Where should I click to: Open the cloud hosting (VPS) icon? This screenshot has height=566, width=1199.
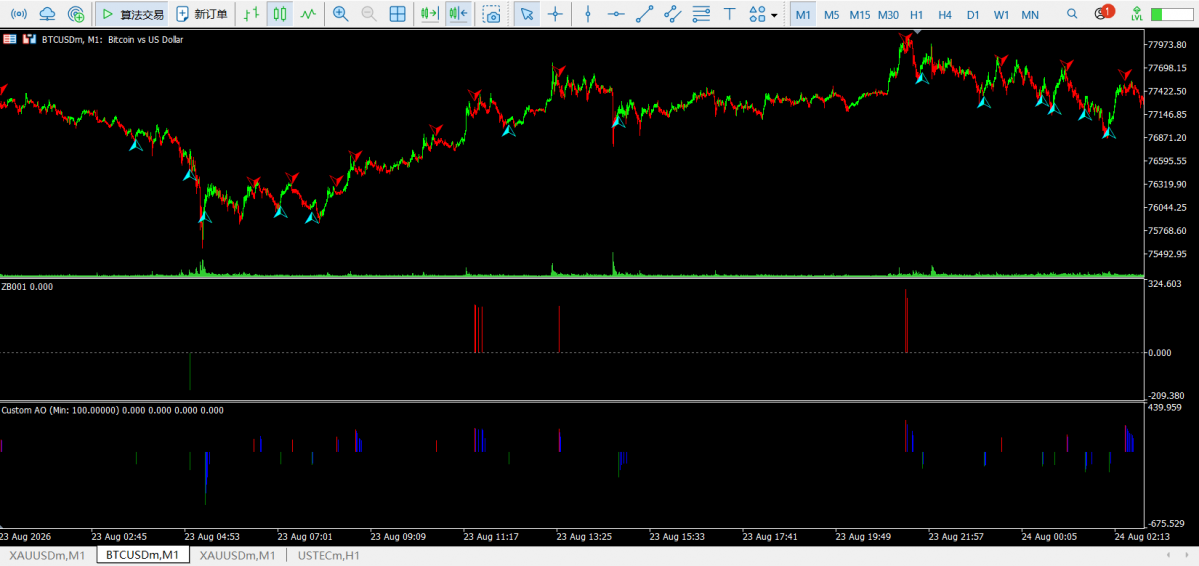(x=47, y=14)
